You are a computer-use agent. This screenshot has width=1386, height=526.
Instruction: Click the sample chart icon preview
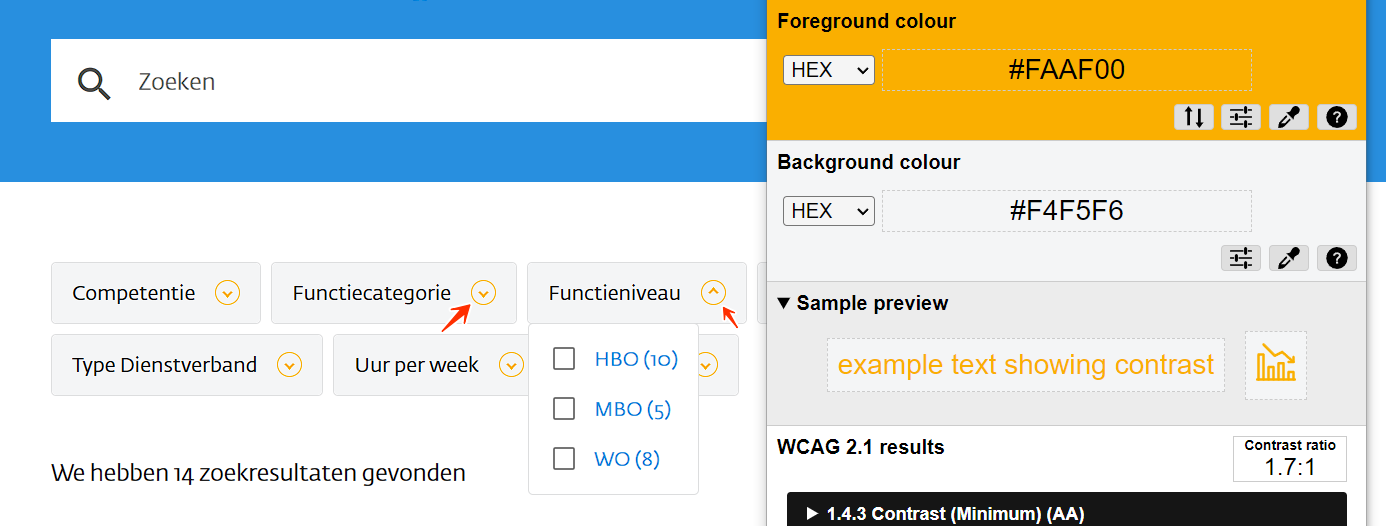[1275, 365]
